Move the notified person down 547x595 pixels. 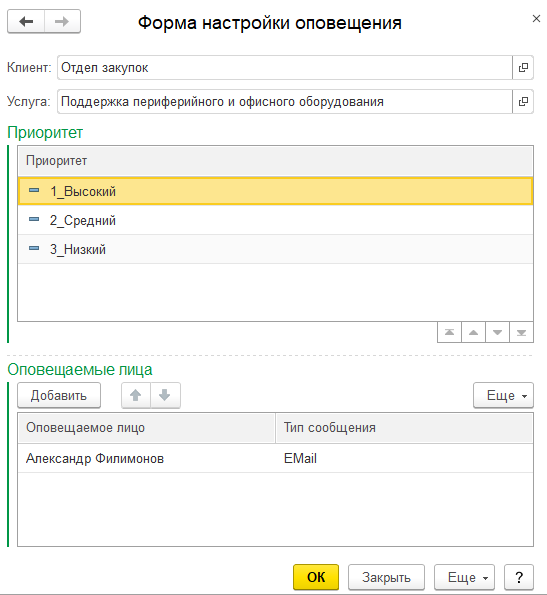[165, 395]
